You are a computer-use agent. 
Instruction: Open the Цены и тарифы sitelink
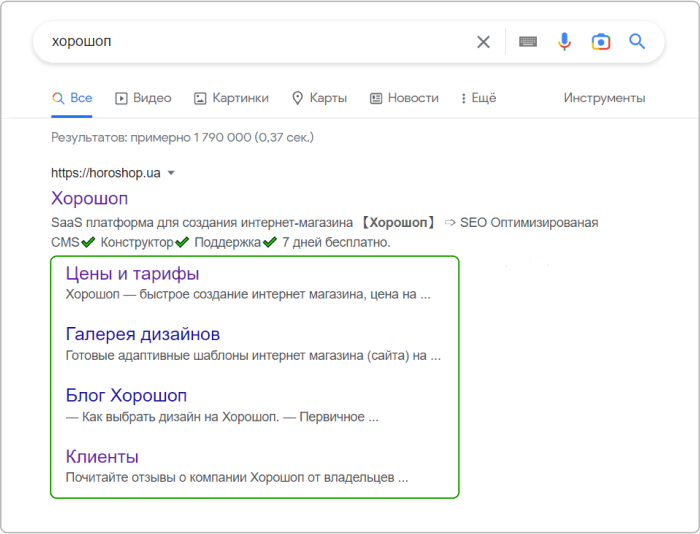pos(132,273)
